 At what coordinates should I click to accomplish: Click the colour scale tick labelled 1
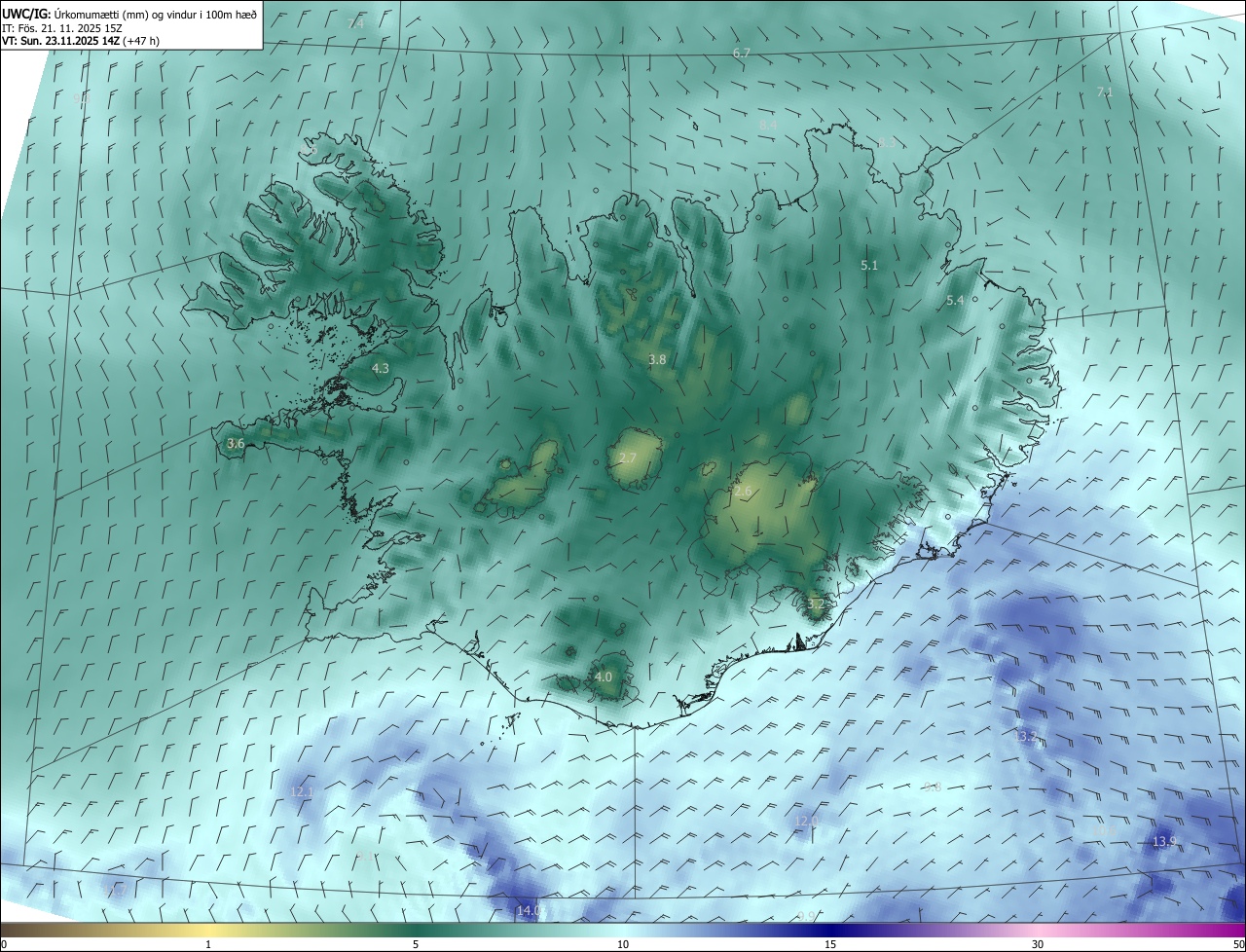[208, 944]
